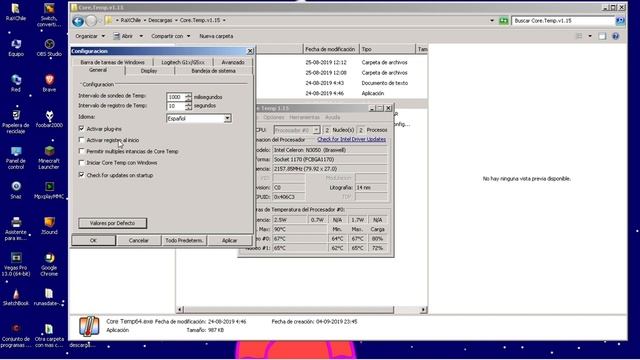The height and width of the screenshot is (360, 640).
Task: Open Papelera de reciclaje on desktop
Action: [16, 122]
